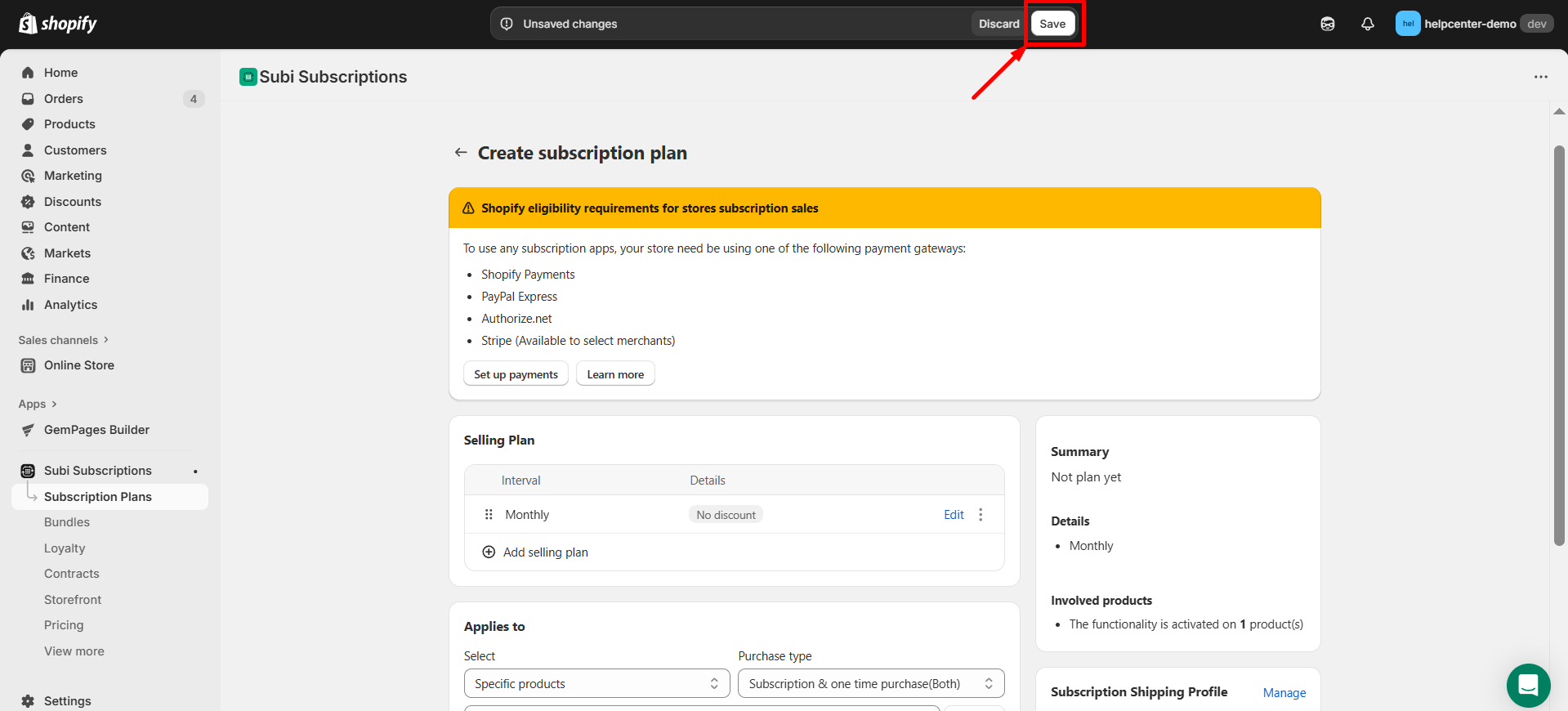This screenshot has height=711, width=1568.
Task: Click the back arrow beside Create subscription plan
Action: click(x=461, y=153)
